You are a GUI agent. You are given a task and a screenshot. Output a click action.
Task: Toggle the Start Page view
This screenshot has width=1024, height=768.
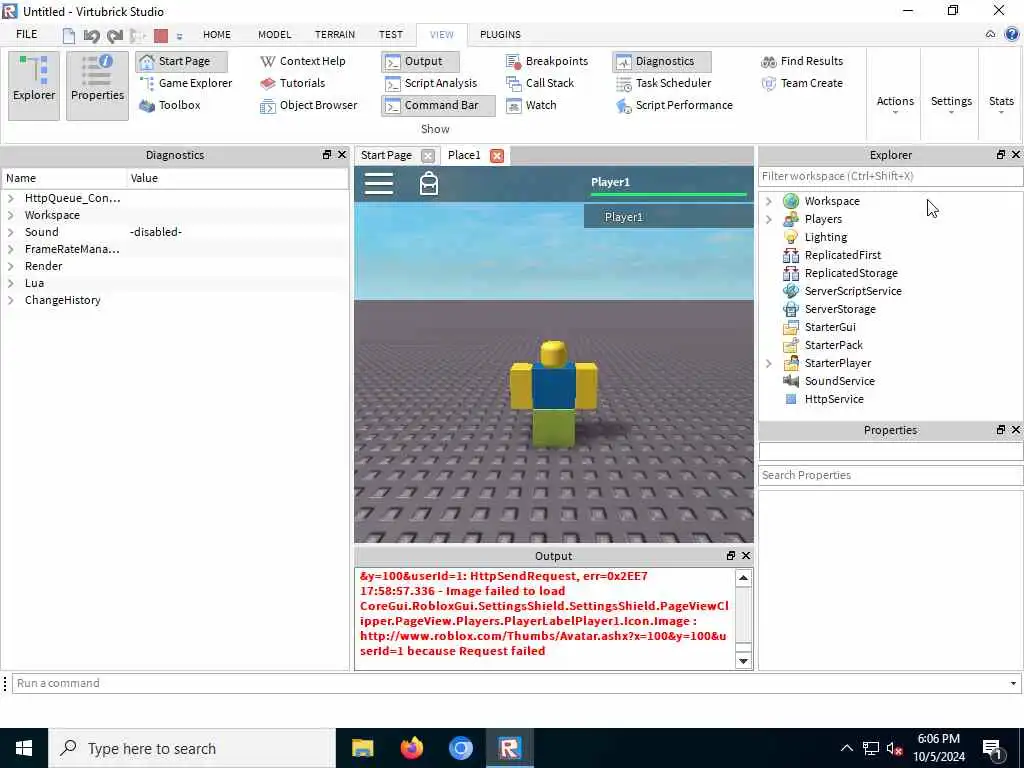(x=182, y=61)
